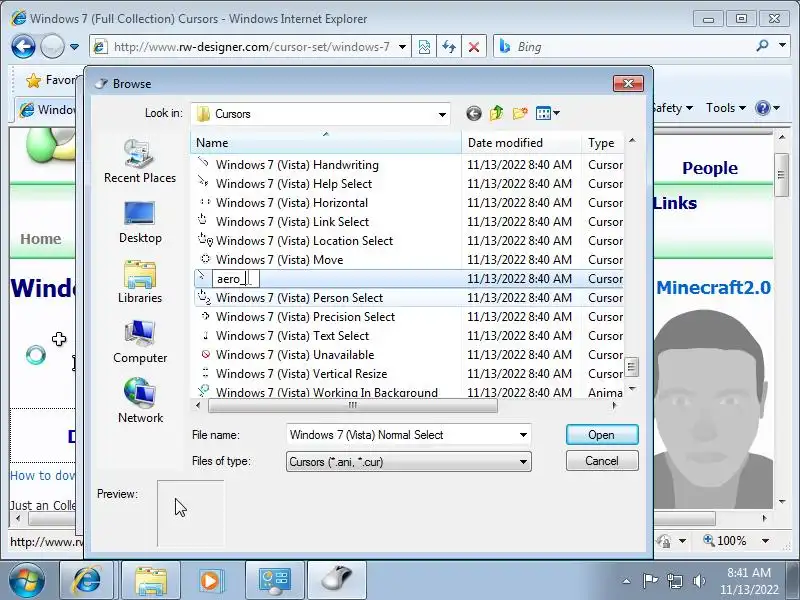Click the Internet Explorer Forward button
Viewport: 800px width, 600px height.
[x=52, y=47]
